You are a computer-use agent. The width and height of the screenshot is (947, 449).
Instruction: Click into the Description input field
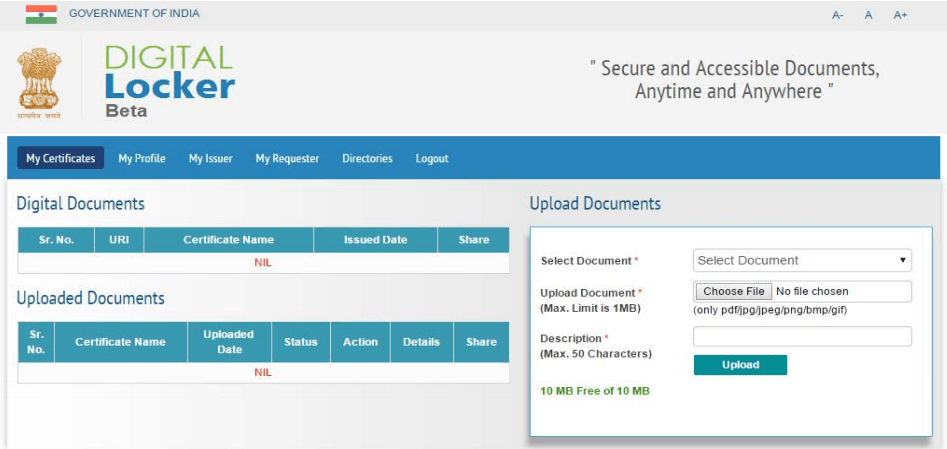tap(802, 337)
